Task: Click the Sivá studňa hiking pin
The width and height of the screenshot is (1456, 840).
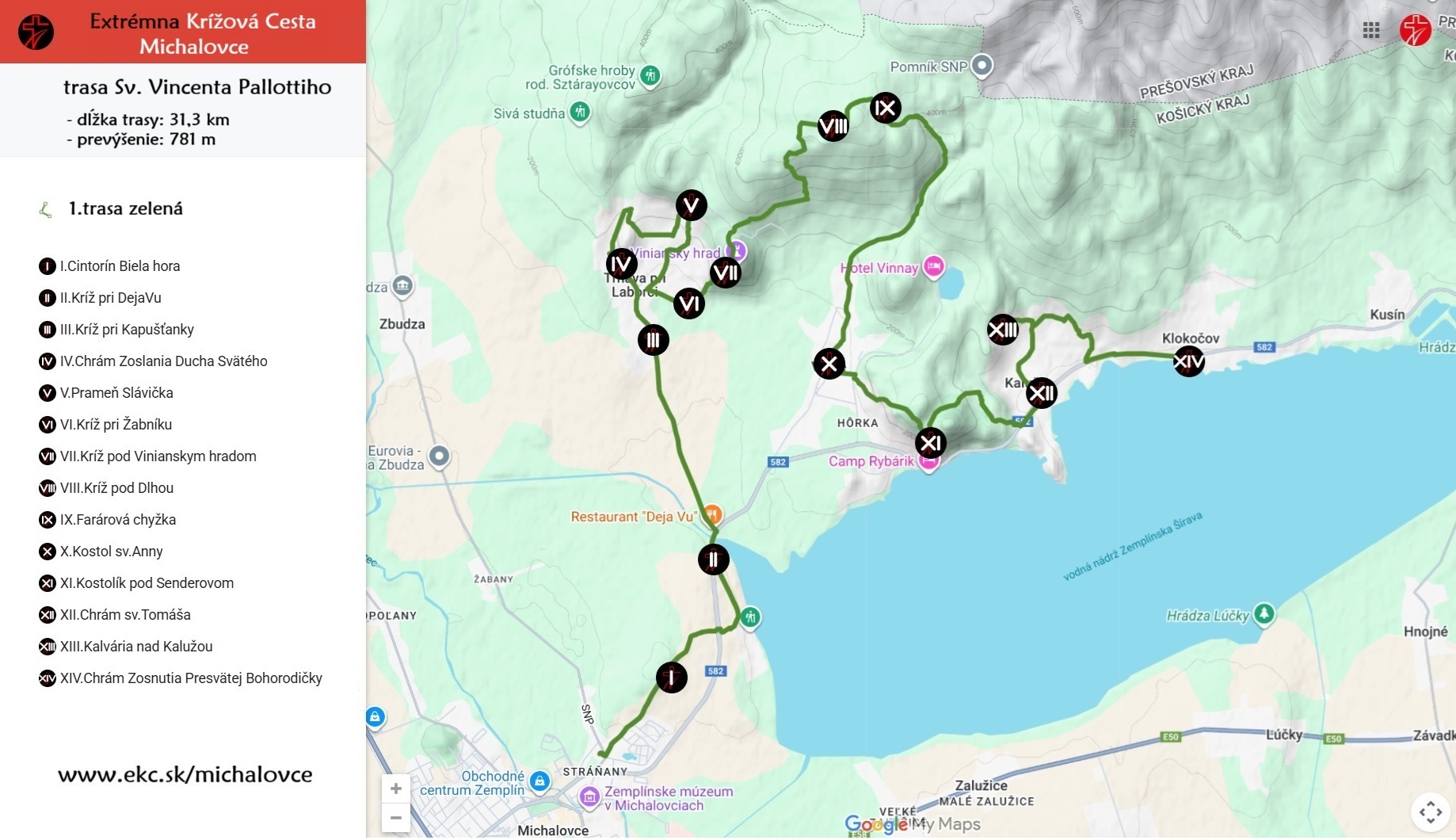Action: [x=580, y=112]
